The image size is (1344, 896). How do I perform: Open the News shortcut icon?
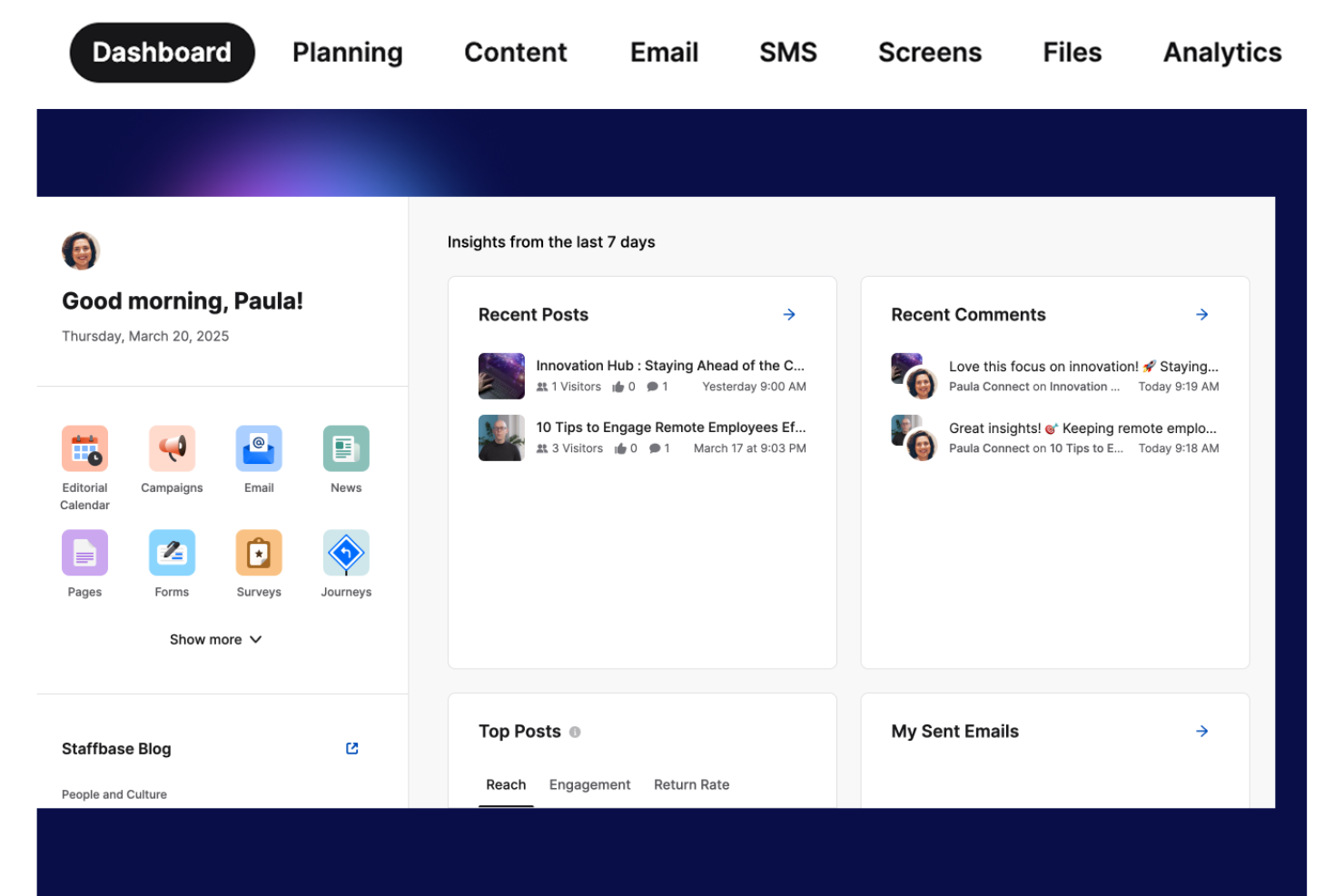click(x=346, y=448)
